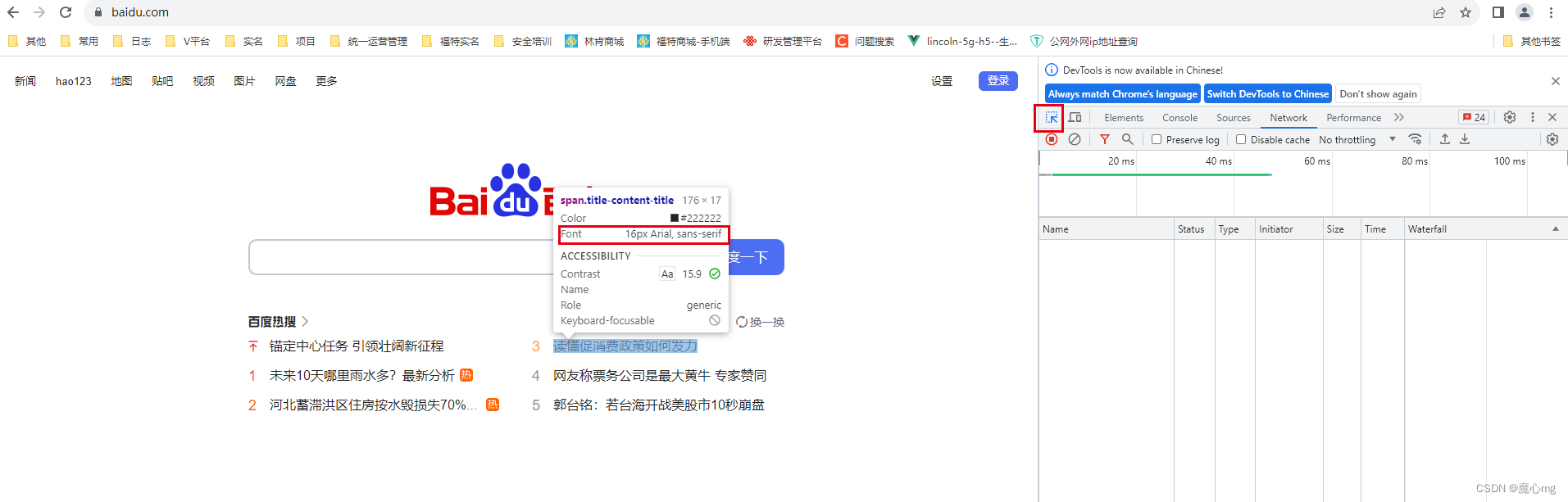Screen dimensions: 1568x502
Task: Share this page icon in address bar
Action: tap(1439, 12)
